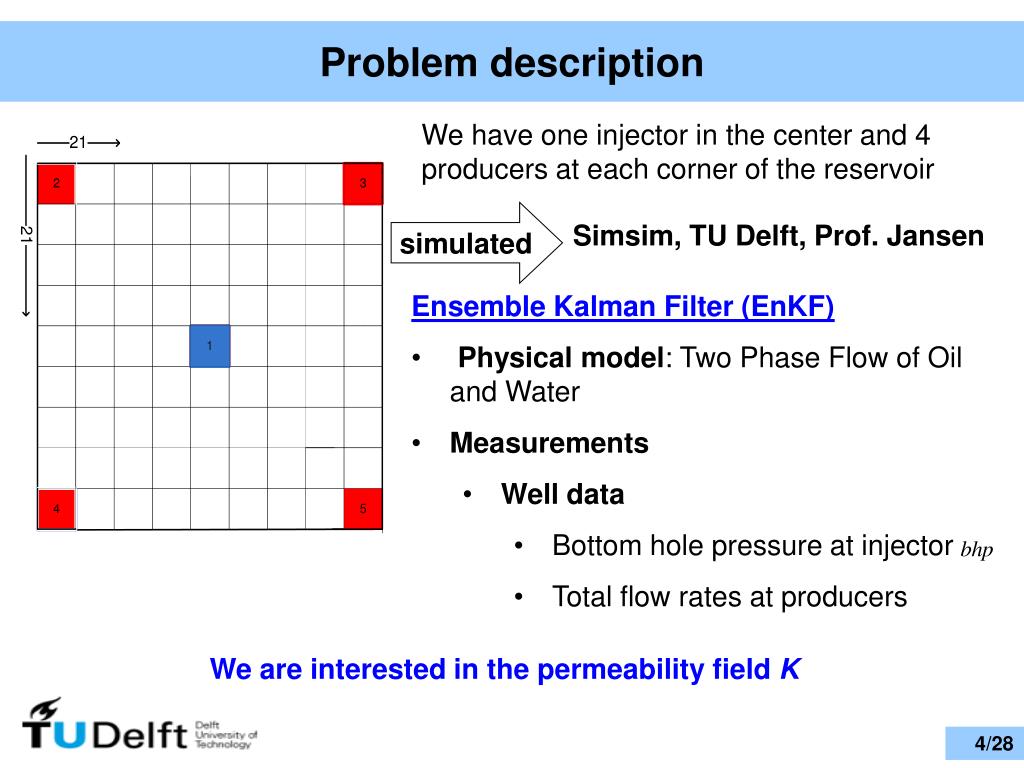1024x768 pixels.
Task: Click the 4/28 slide number box
Action: pos(984,743)
